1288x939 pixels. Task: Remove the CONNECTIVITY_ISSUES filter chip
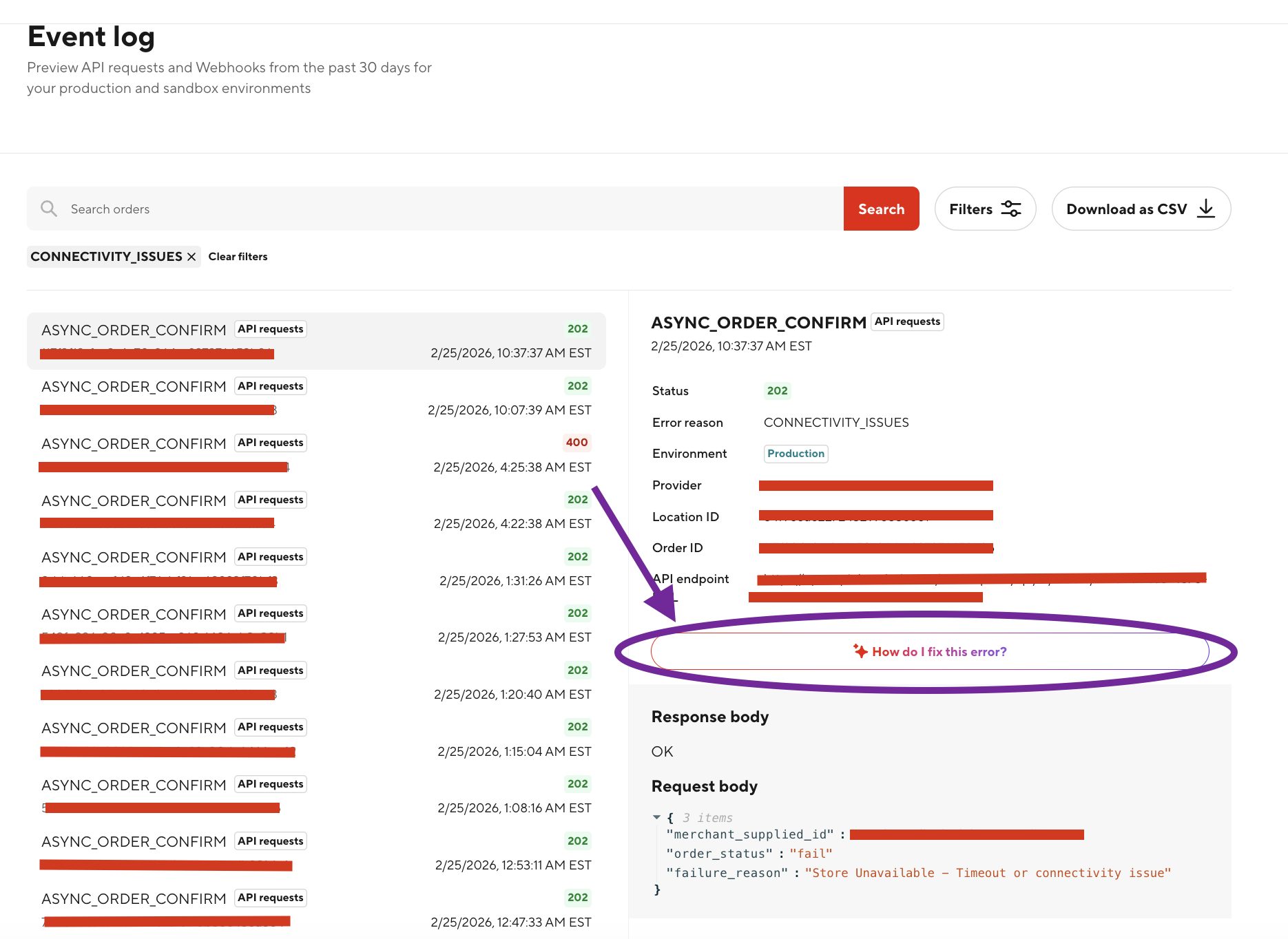click(x=191, y=257)
